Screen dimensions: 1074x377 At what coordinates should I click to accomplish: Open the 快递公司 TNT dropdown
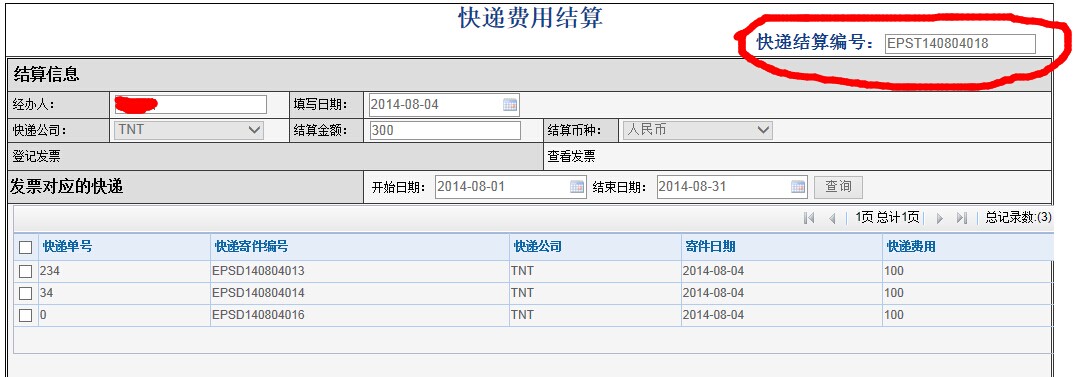point(188,130)
